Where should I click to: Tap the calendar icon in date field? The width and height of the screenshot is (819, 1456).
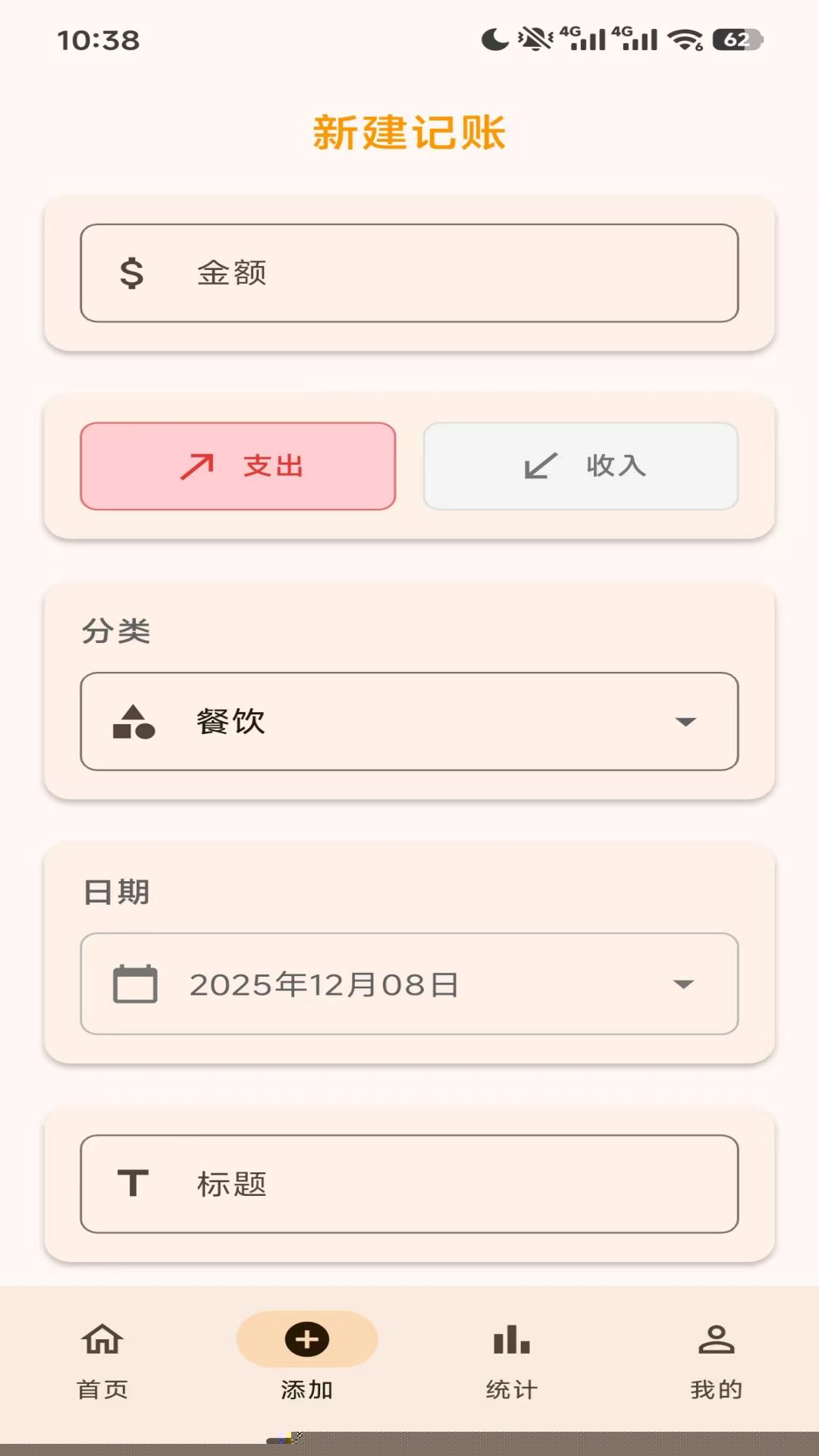point(135,984)
